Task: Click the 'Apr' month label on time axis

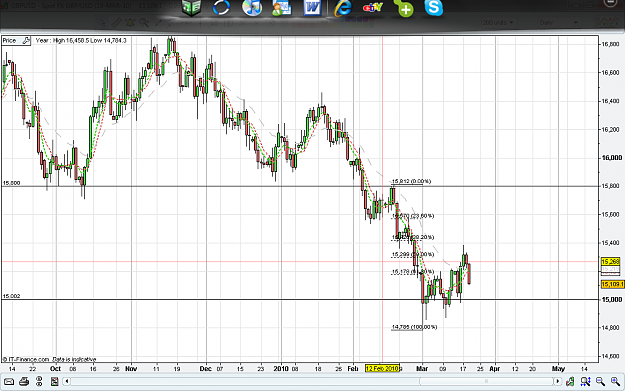Action: (495, 369)
